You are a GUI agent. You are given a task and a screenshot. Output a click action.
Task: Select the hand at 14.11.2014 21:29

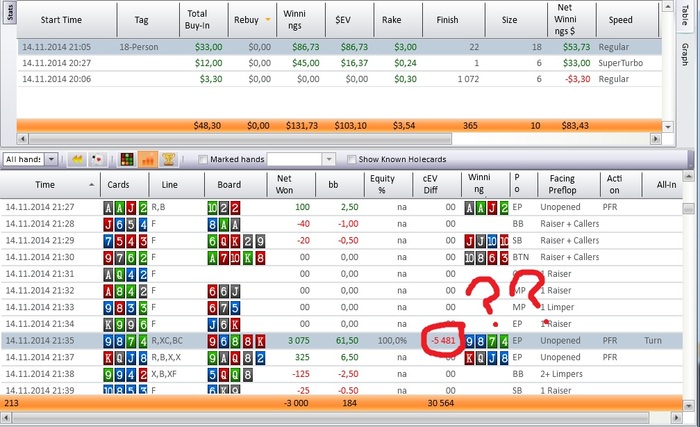click(342, 241)
